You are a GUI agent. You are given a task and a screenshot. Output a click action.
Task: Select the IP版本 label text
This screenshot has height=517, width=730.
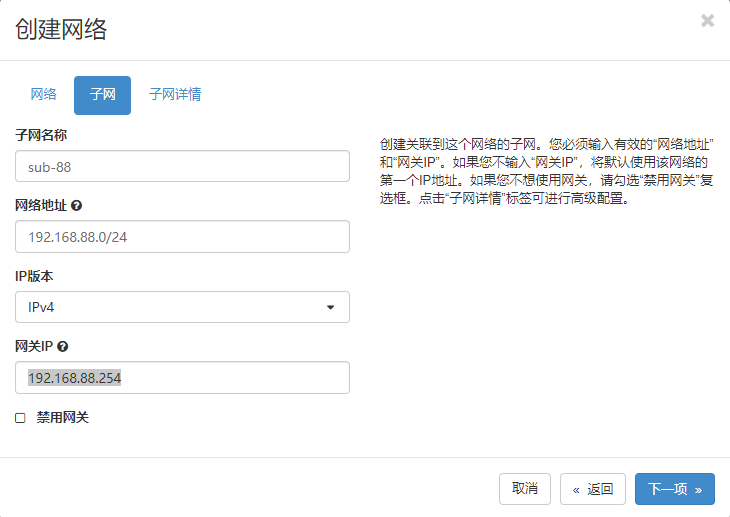click(x=34, y=276)
